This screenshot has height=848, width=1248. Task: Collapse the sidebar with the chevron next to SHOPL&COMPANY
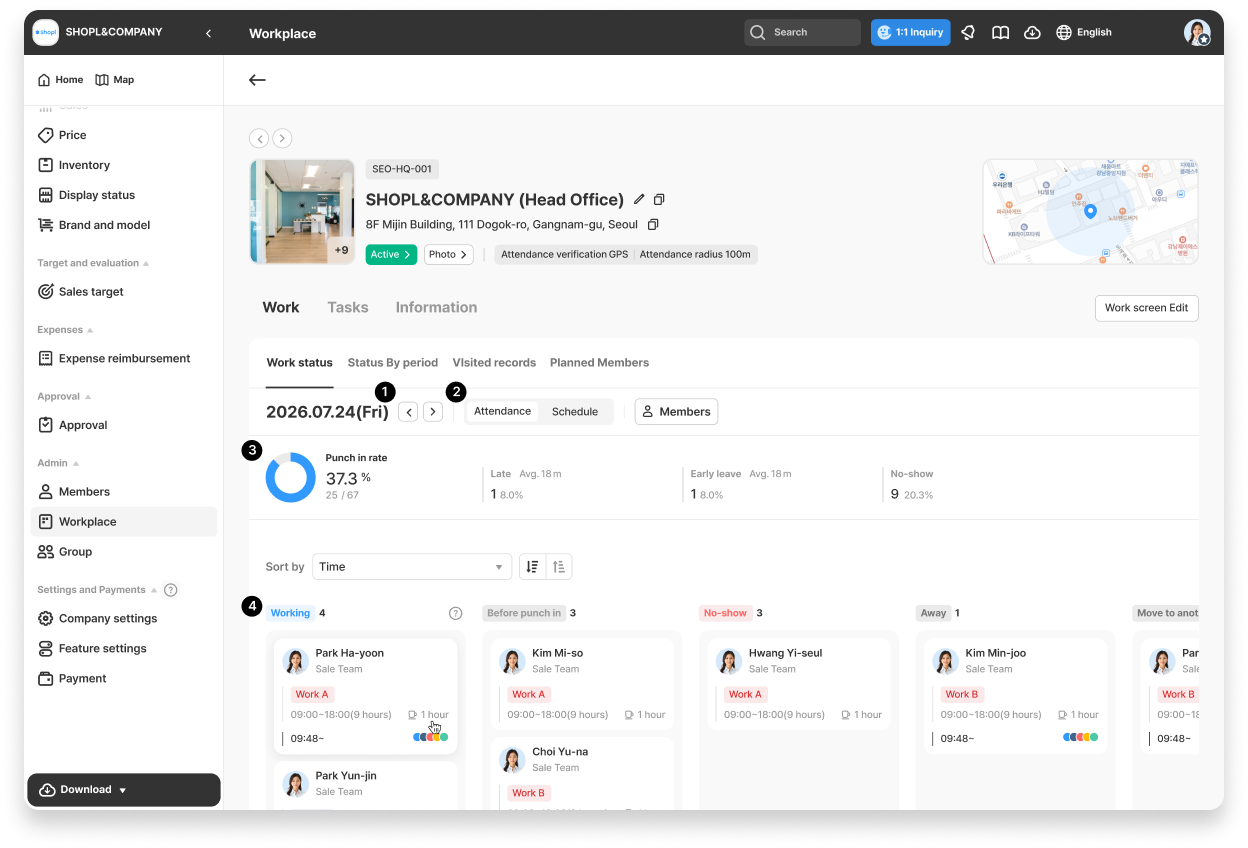[x=208, y=33]
